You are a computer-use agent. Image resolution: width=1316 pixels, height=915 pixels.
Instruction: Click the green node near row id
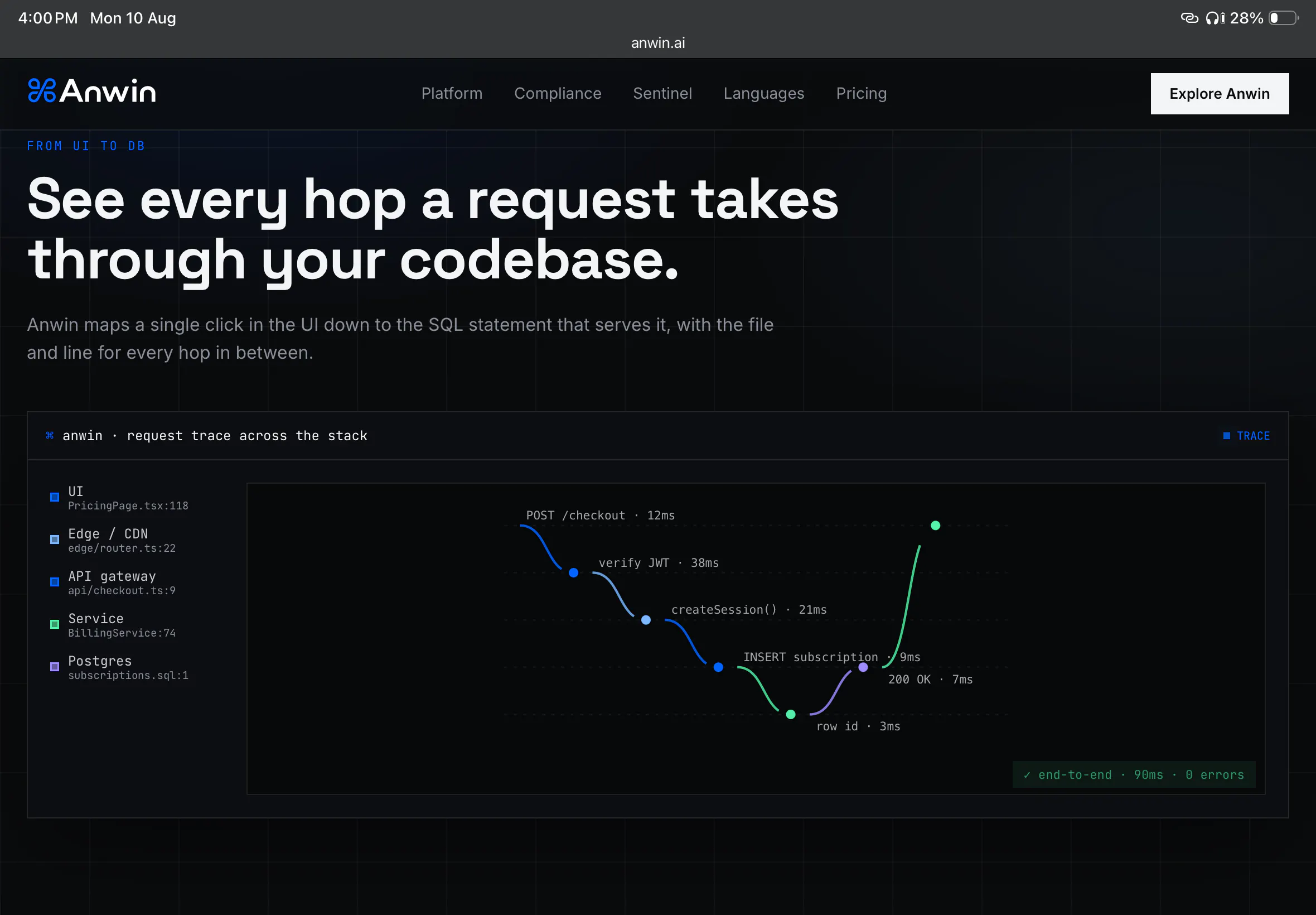tap(791, 714)
